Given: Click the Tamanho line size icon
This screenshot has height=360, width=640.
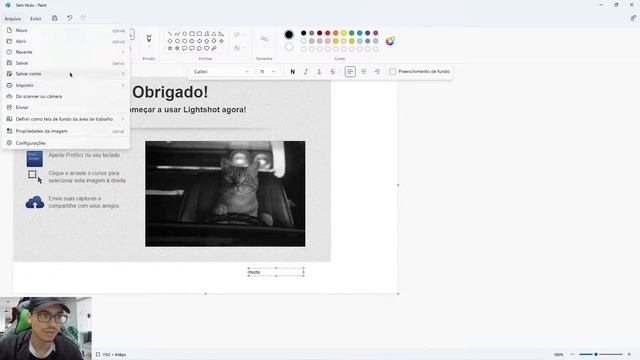Looking at the screenshot, I should pyautogui.click(x=264, y=39).
